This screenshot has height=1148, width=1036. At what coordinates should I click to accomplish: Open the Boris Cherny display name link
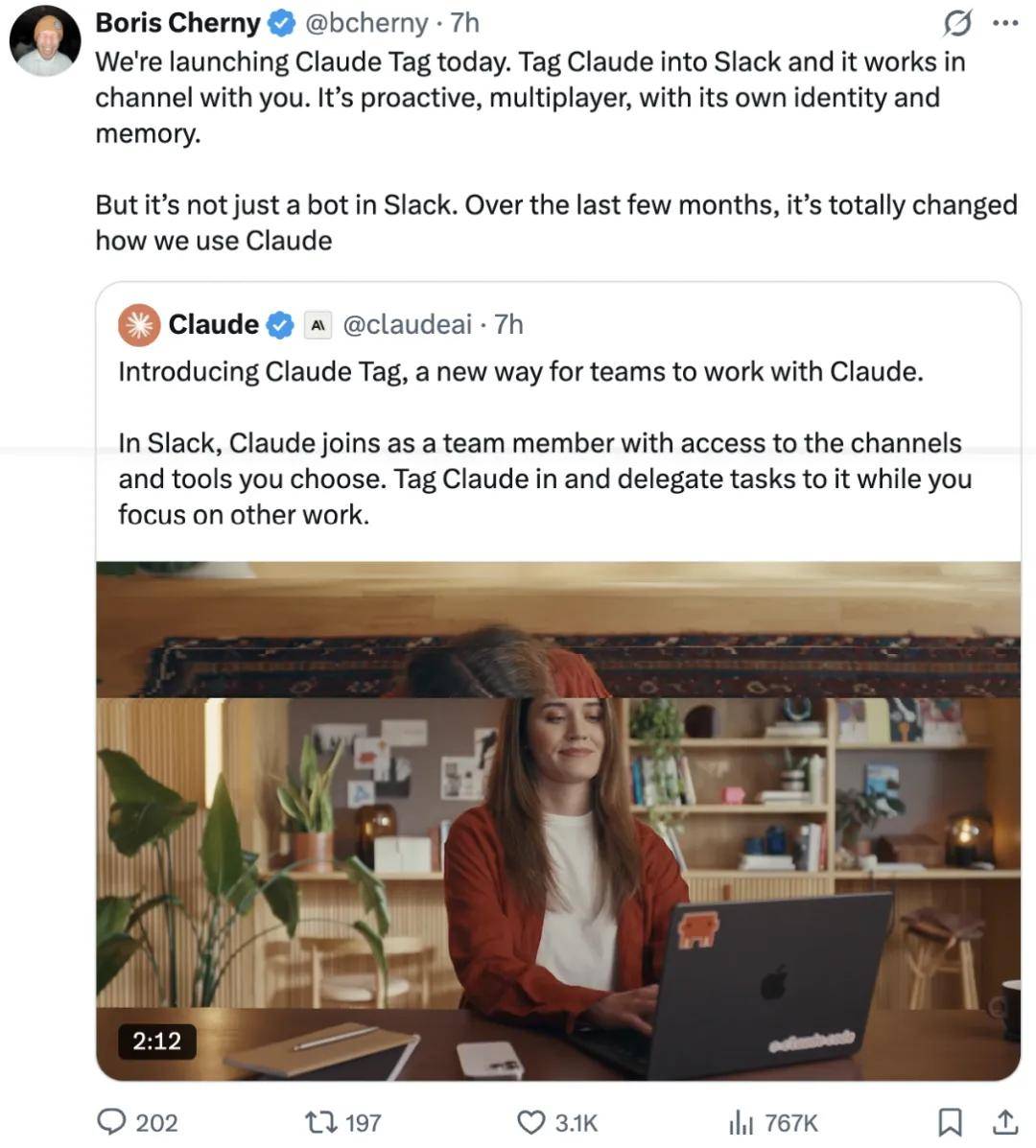(177, 23)
